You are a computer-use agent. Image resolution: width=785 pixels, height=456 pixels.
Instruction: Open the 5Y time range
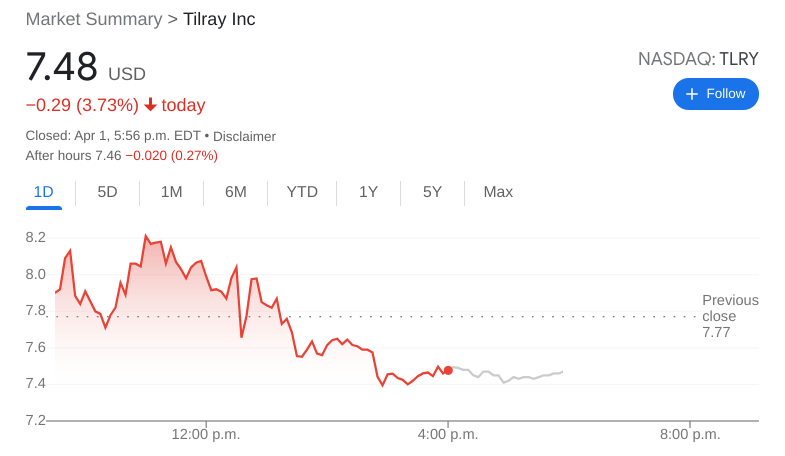432,192
